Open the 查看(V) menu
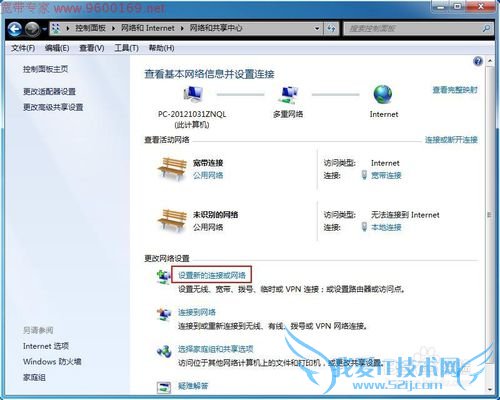This screenshot has width=500, height=400. (x=92, y=48)
